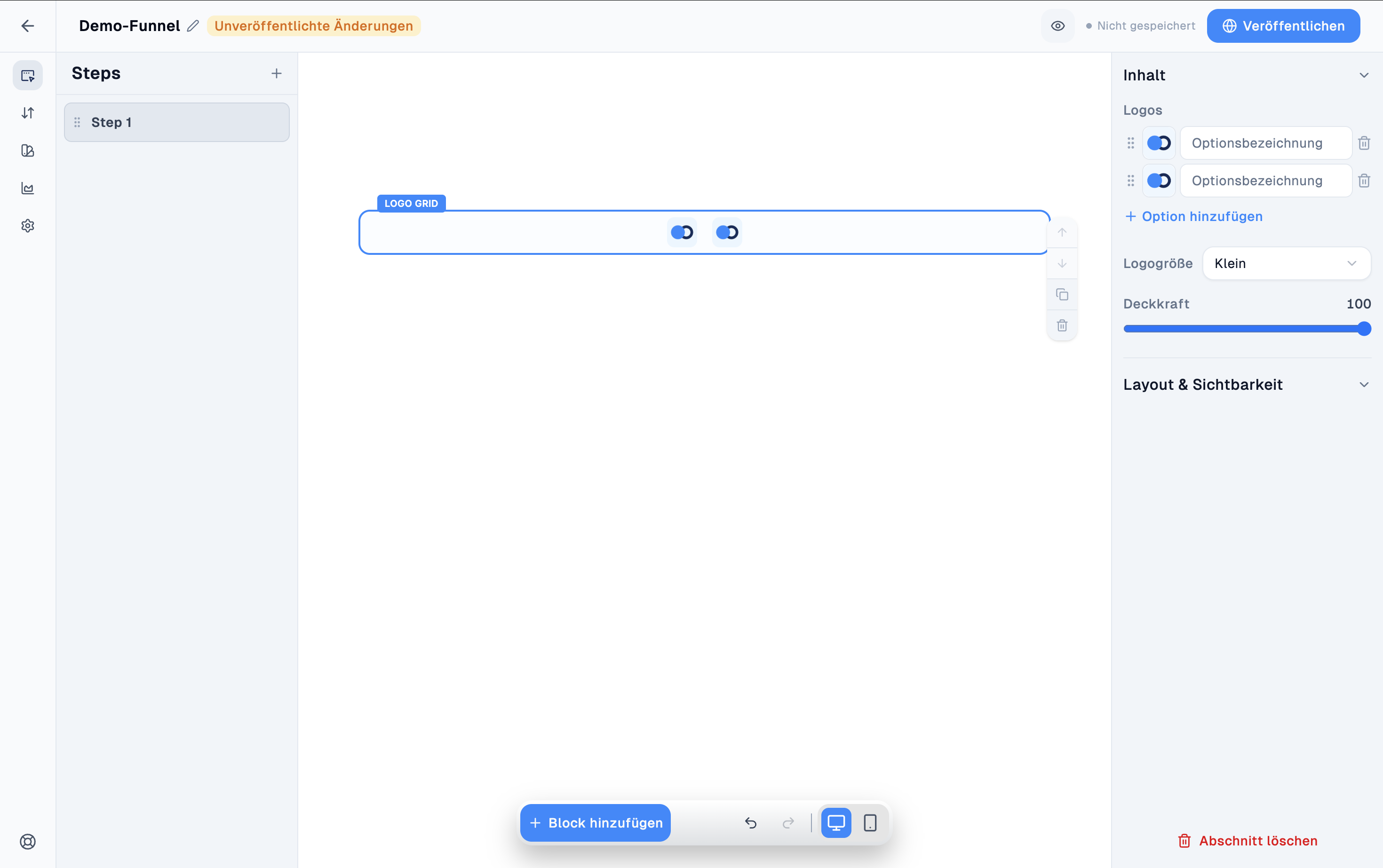Undo the last change

[751, 823]
